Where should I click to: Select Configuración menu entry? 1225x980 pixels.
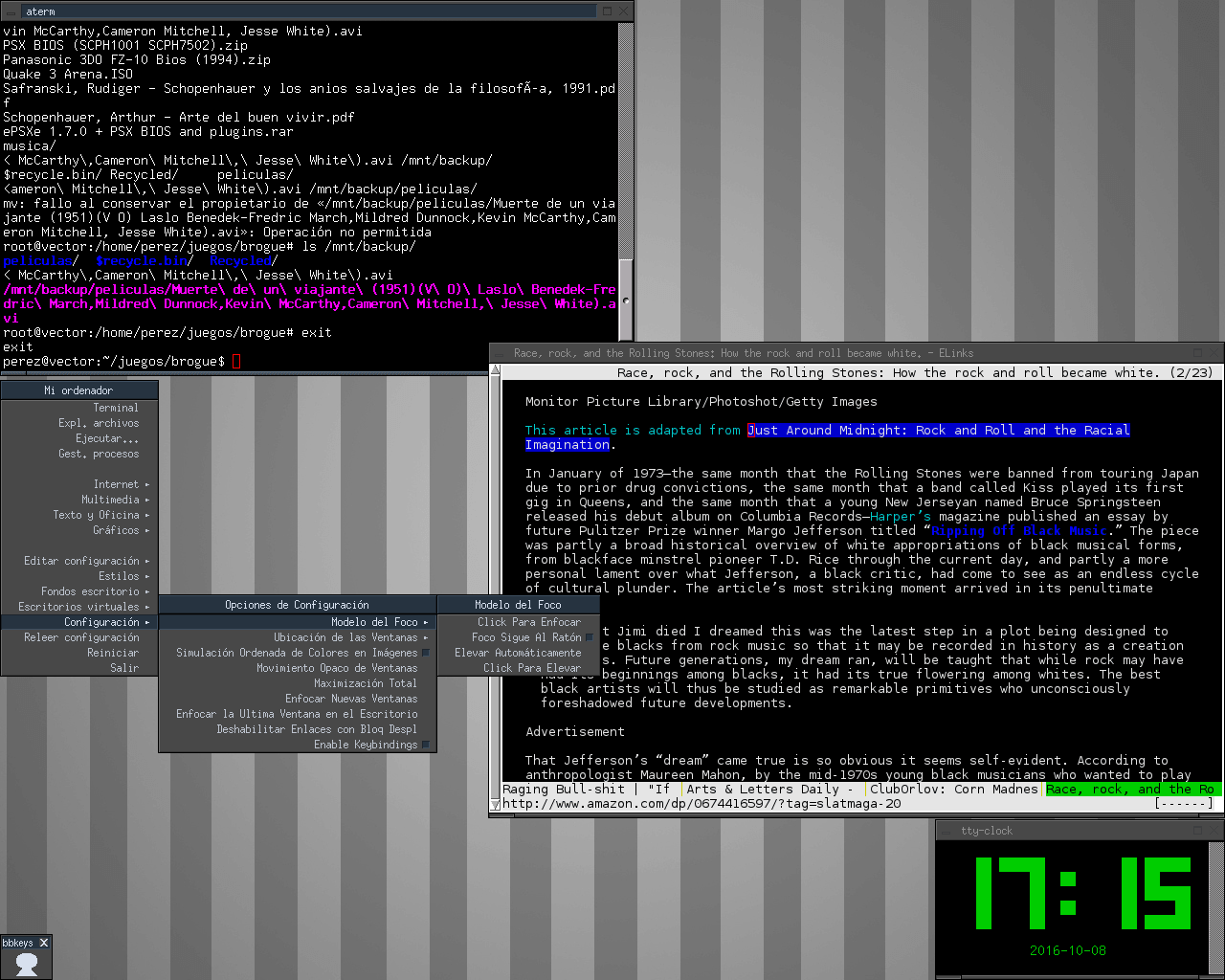(79, 622)
